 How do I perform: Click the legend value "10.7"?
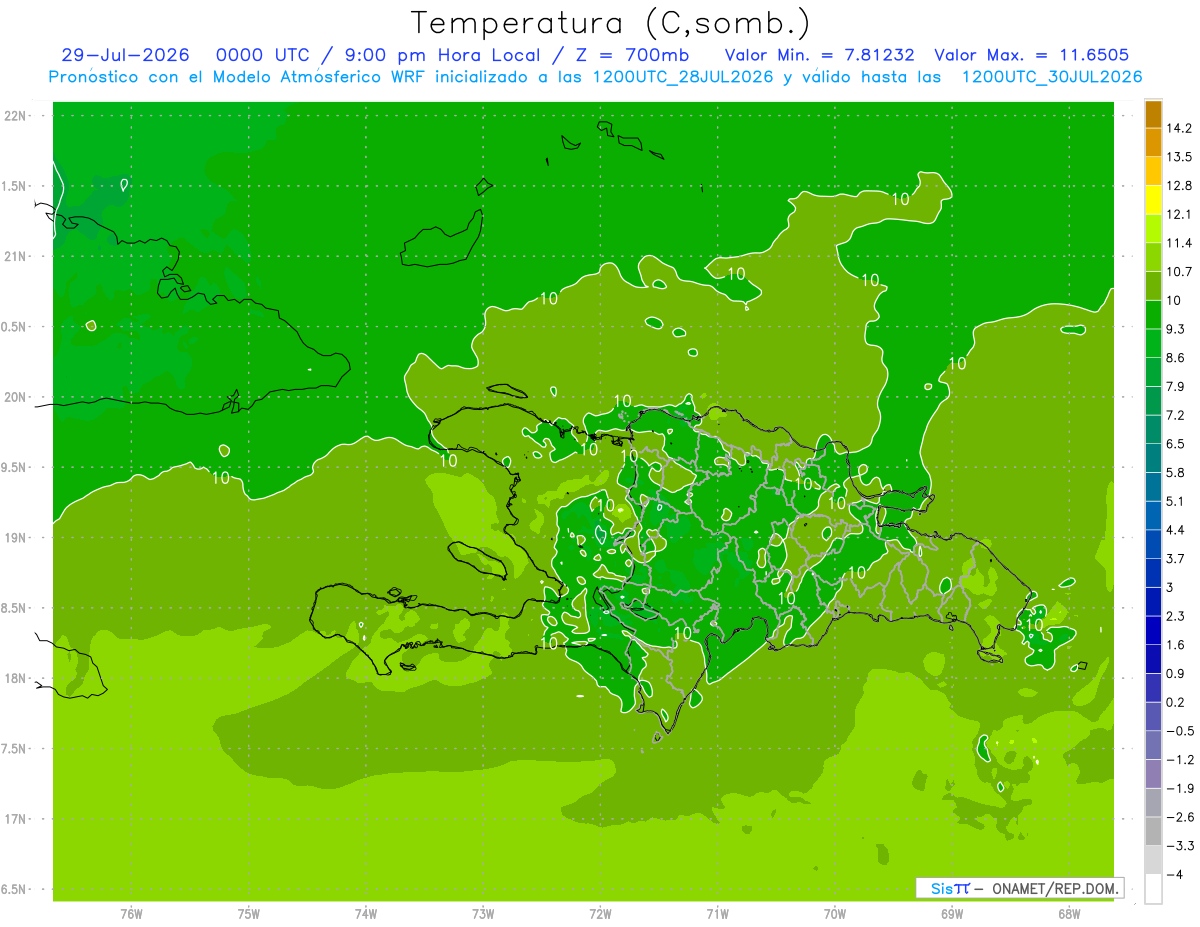pos(1180,272)
